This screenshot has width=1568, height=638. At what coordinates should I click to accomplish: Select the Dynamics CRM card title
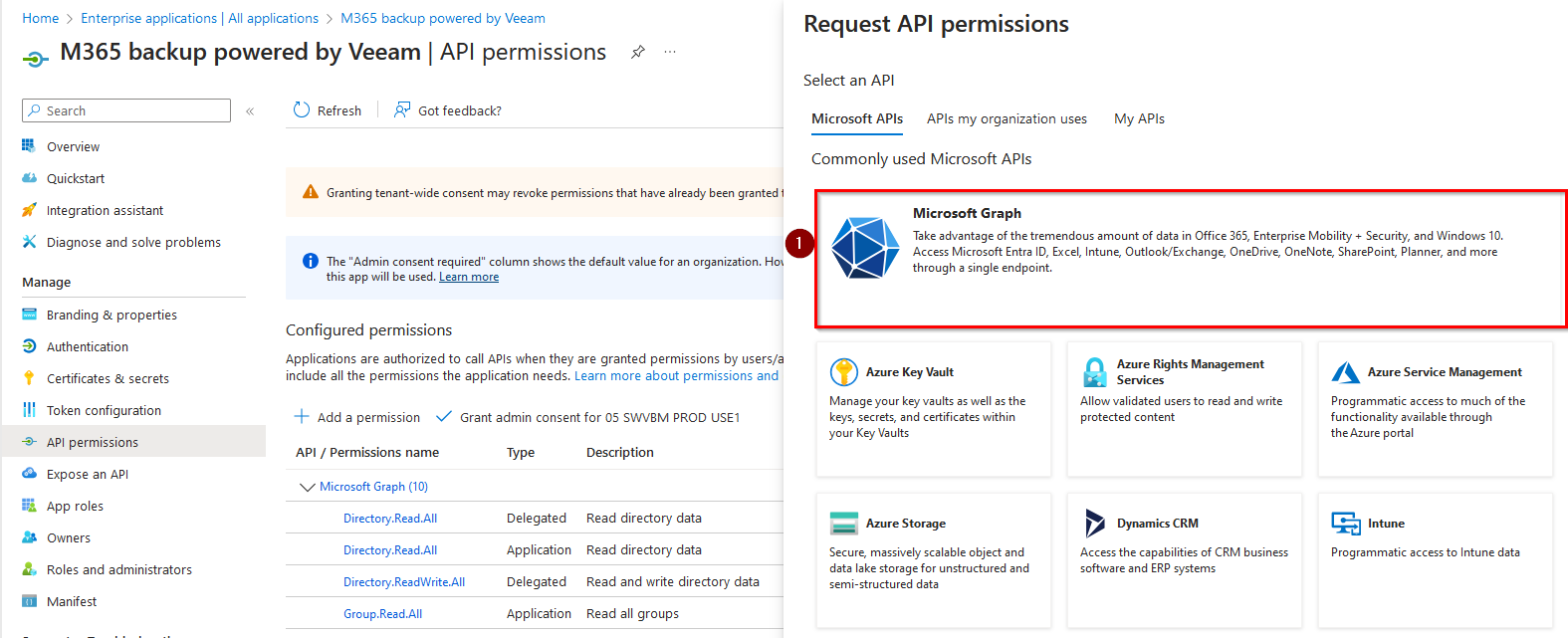1157,524
